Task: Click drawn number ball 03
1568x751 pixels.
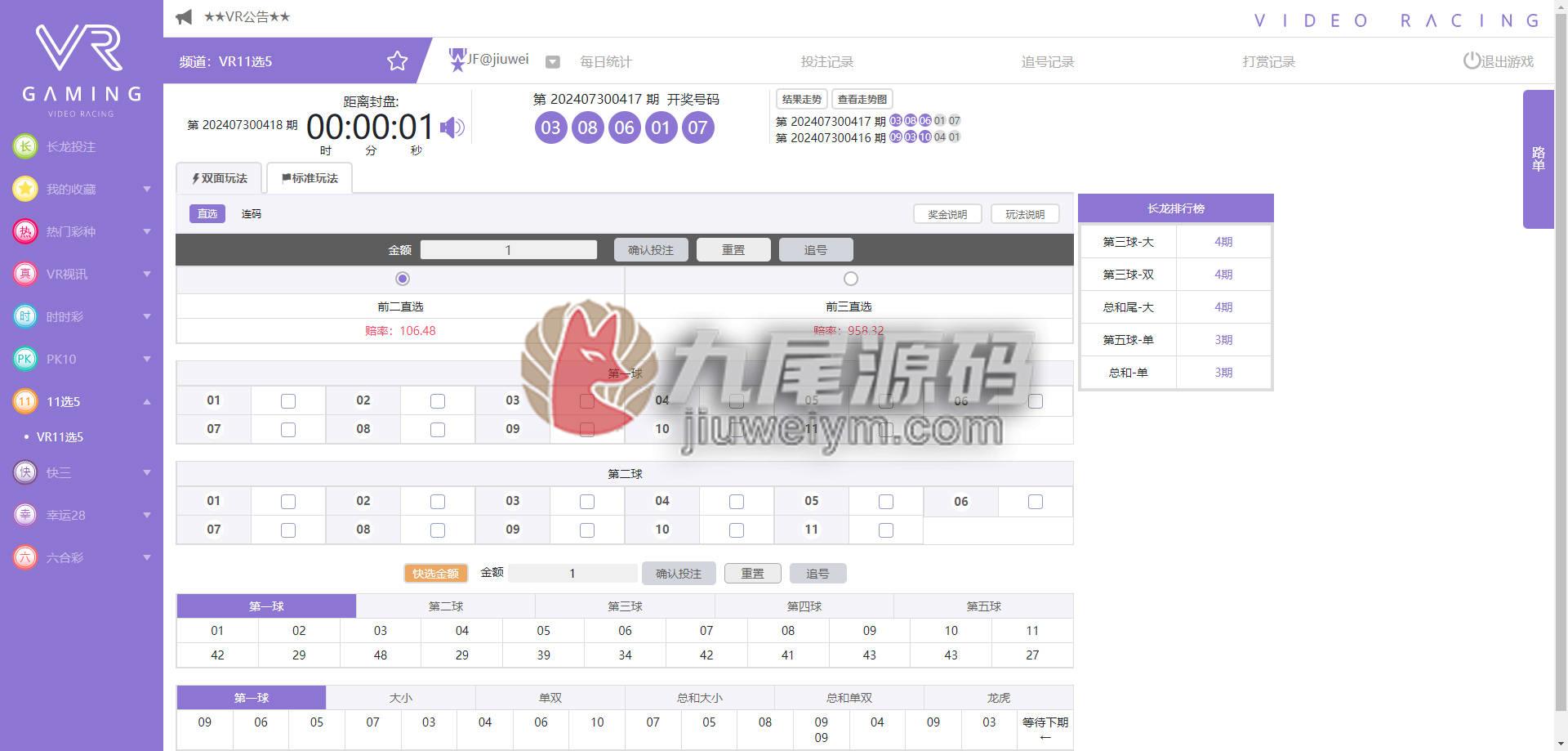Action: pos(551,127)
